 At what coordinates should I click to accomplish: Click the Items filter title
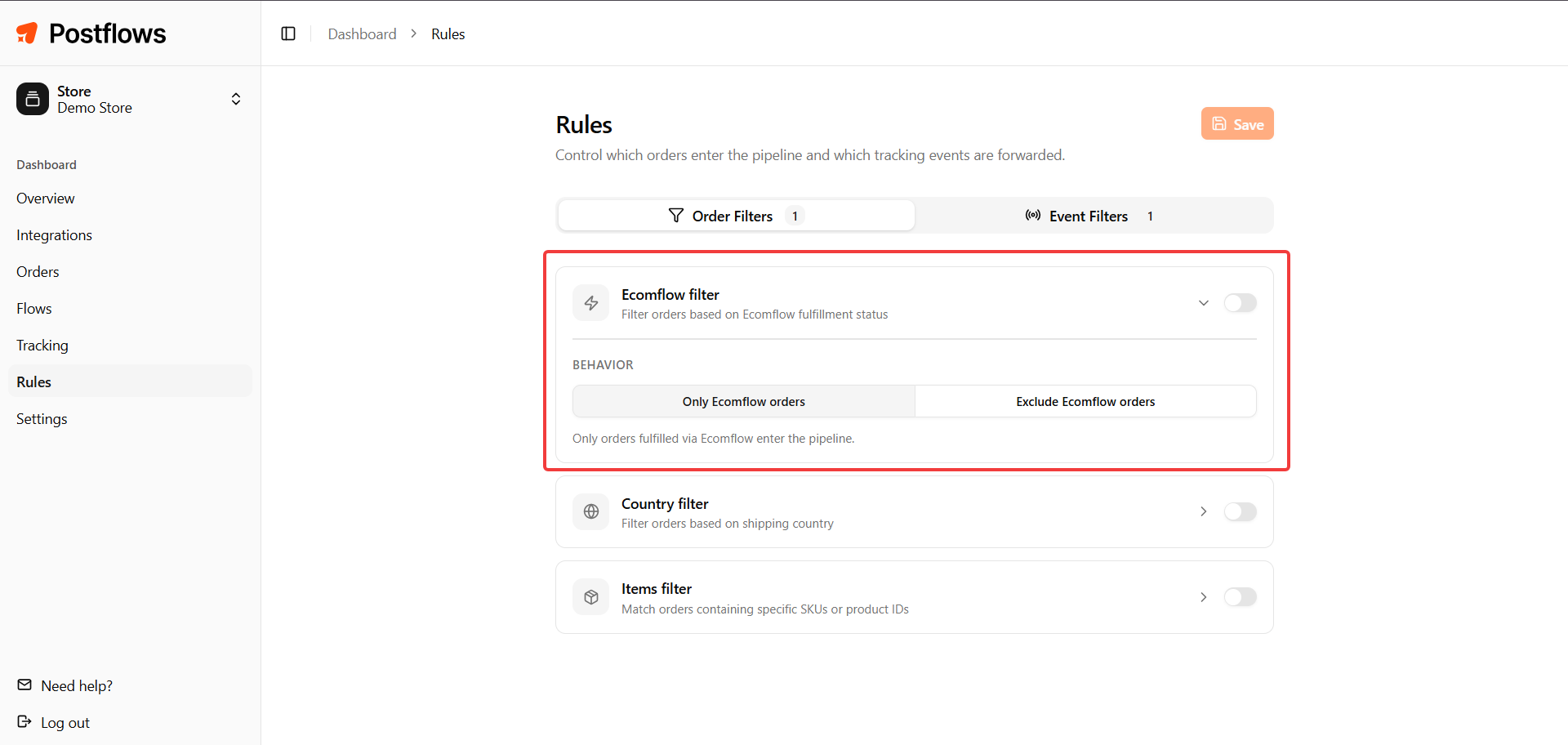[x=657, y=588]
